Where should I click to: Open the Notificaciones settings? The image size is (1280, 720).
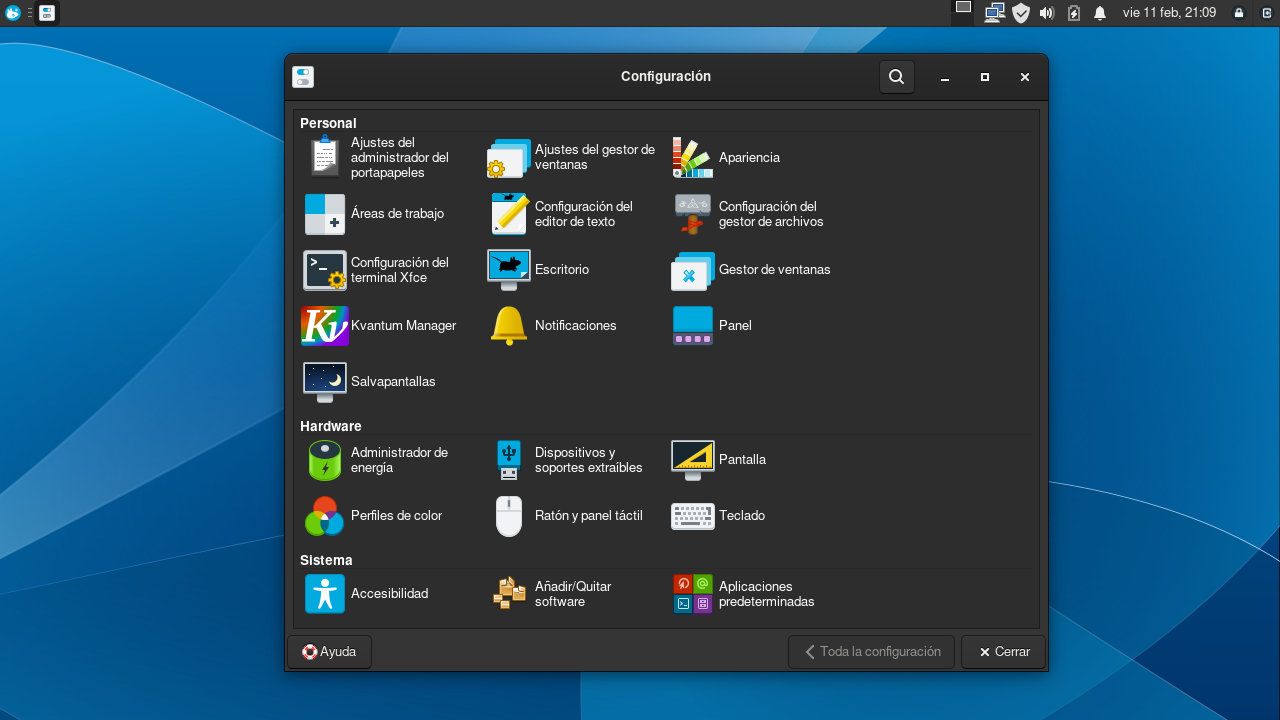tap(553, 325)
